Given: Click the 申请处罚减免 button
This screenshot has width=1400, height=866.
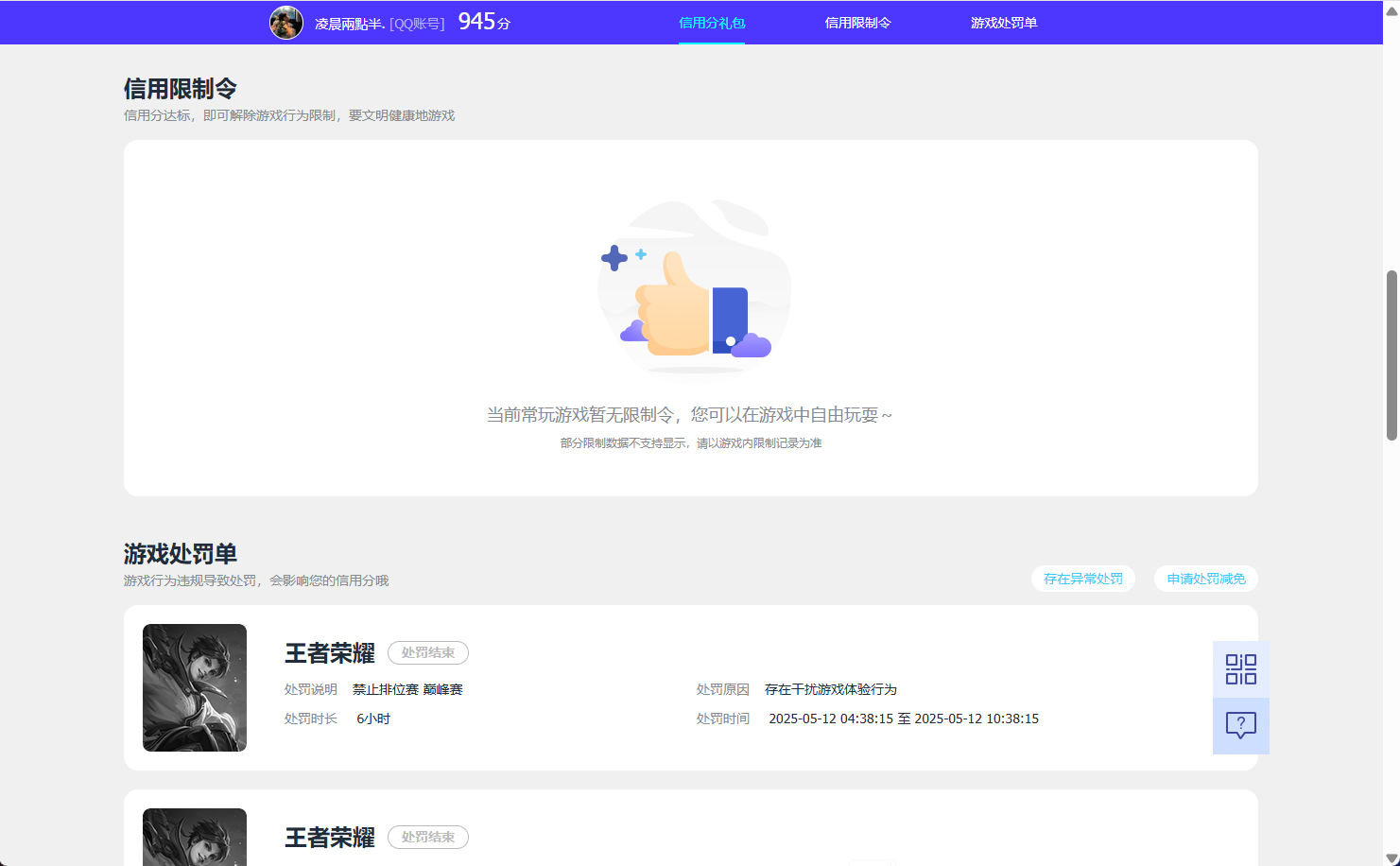Looking at the screenshot, I should [1206, 579].
